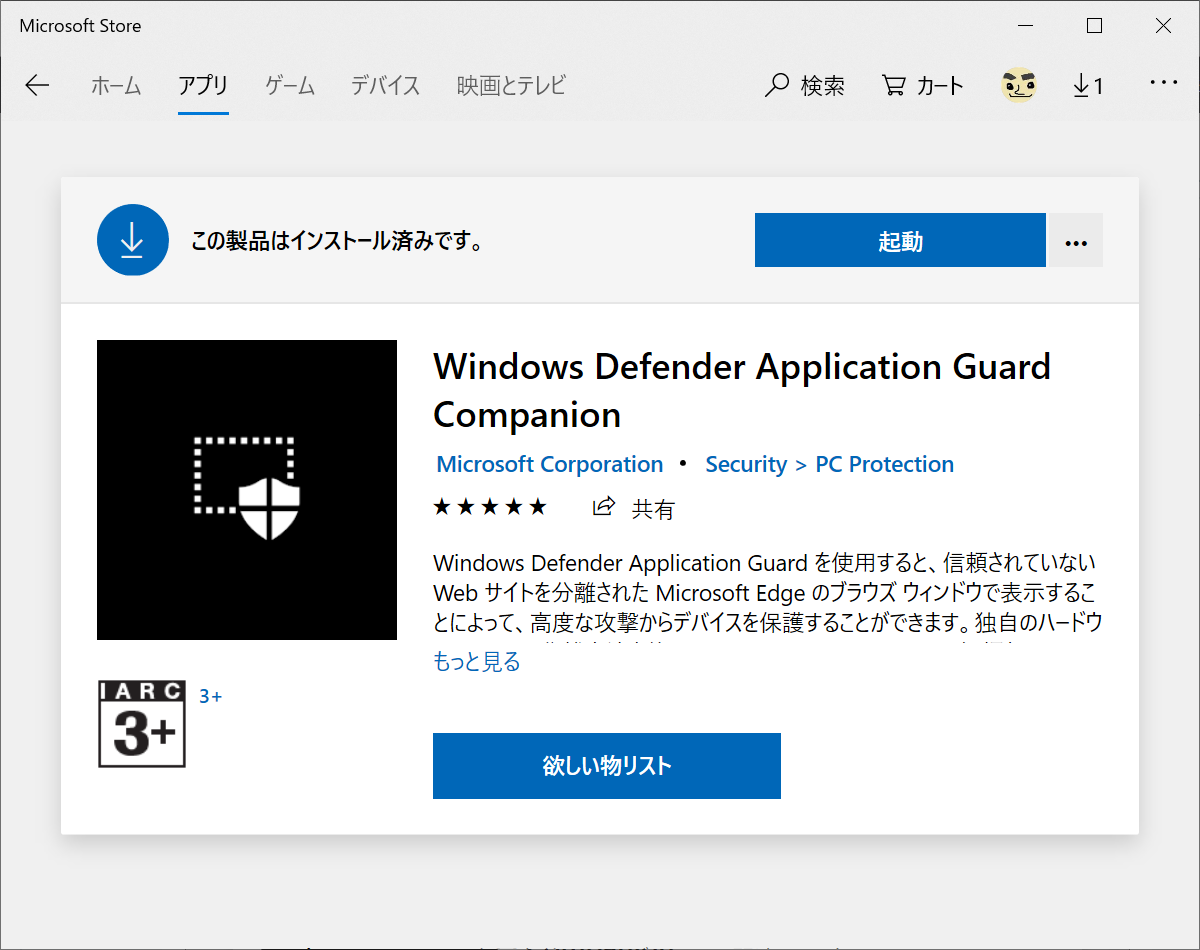1200x950 pixels.
Task: Open the user account avatar
Action: point(1019,86)
